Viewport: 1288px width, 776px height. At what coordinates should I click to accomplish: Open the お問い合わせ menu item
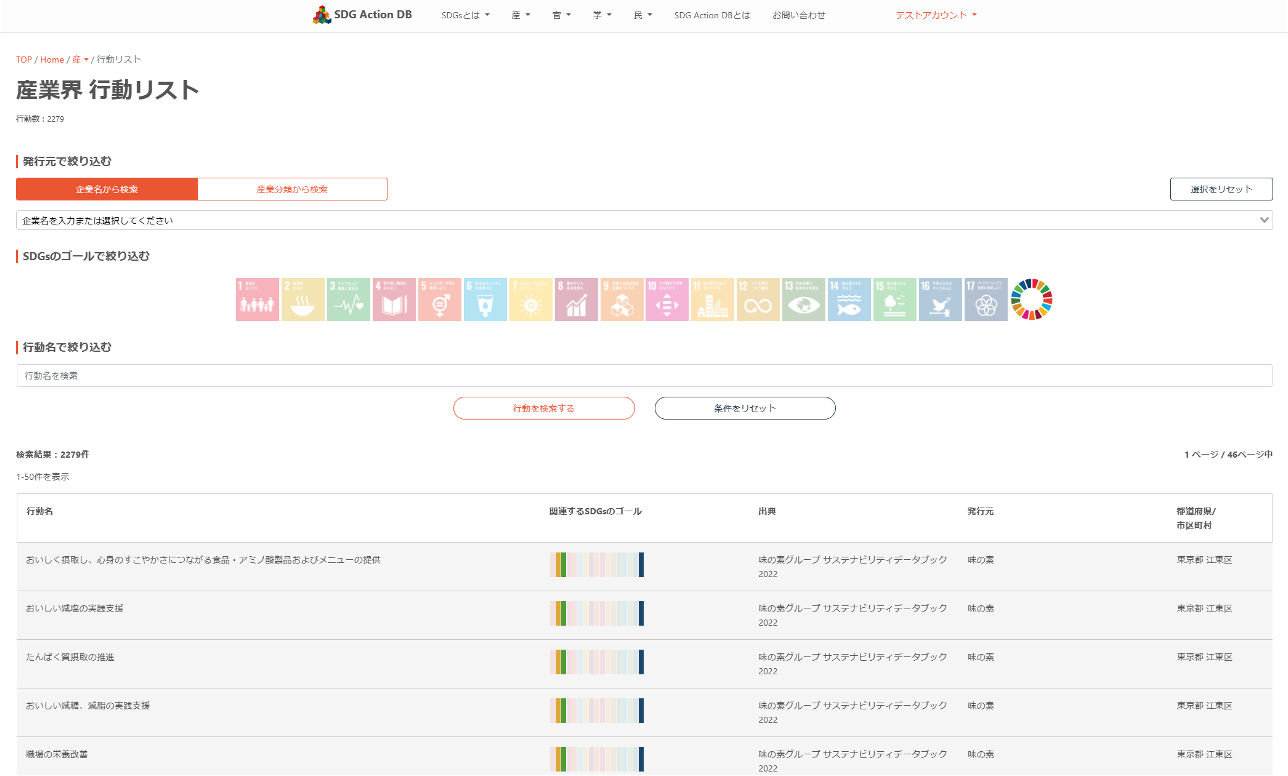(x=799, y=15)
